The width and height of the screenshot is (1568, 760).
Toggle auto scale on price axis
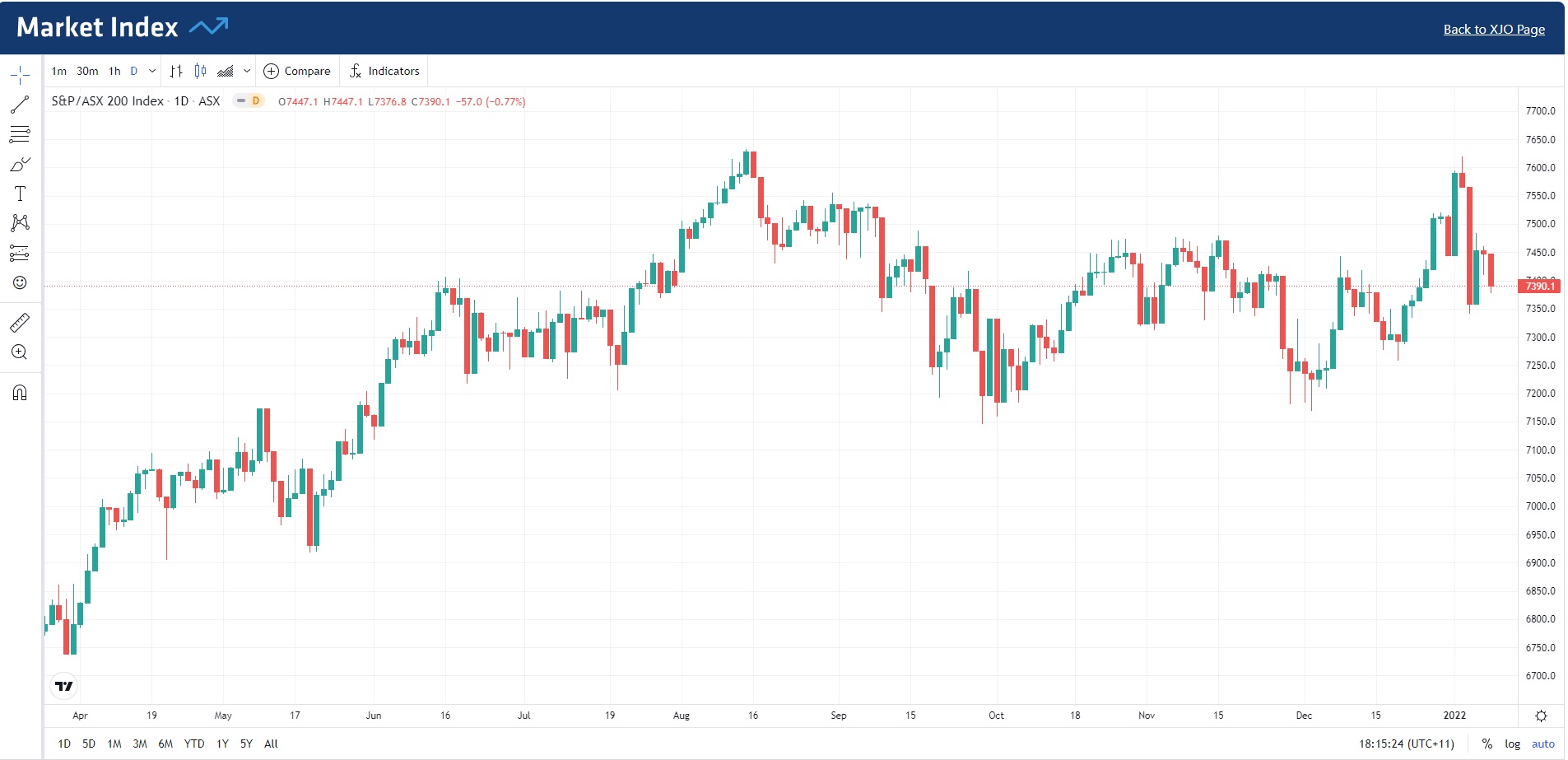pos(1542,744)
